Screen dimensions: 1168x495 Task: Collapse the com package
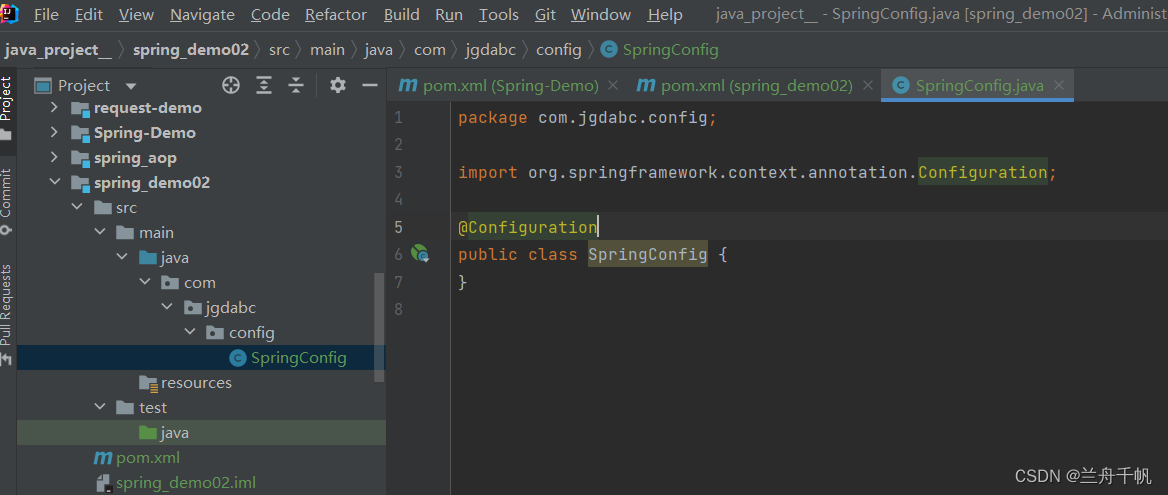point(145,283)
